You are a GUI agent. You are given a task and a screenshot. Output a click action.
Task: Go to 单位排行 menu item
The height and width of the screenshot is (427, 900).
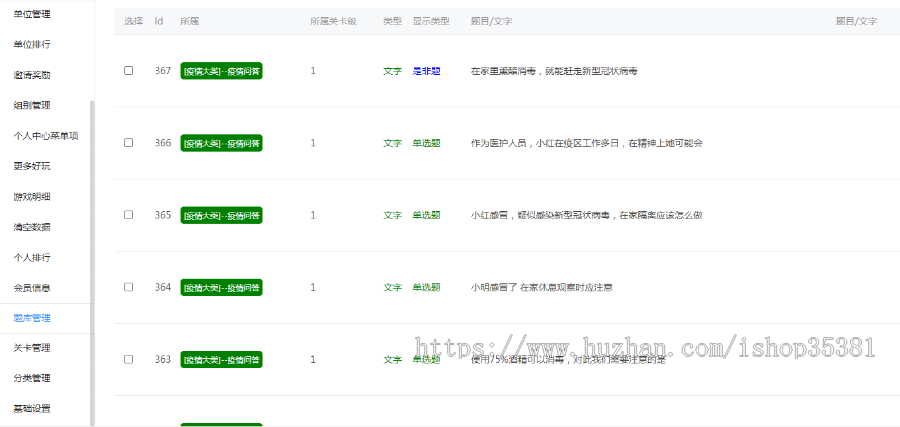[x=32, y=45]
